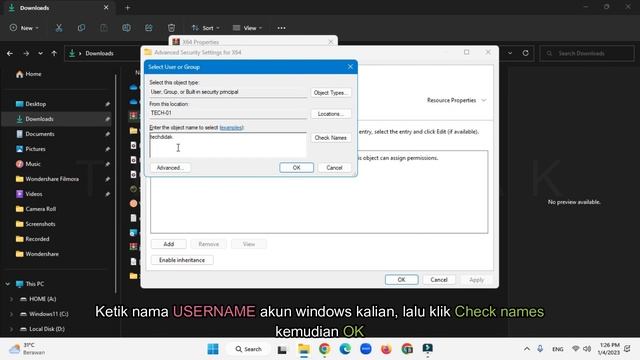
Task: Go forward with the forward arrow
Action: (x=26, y=53)
